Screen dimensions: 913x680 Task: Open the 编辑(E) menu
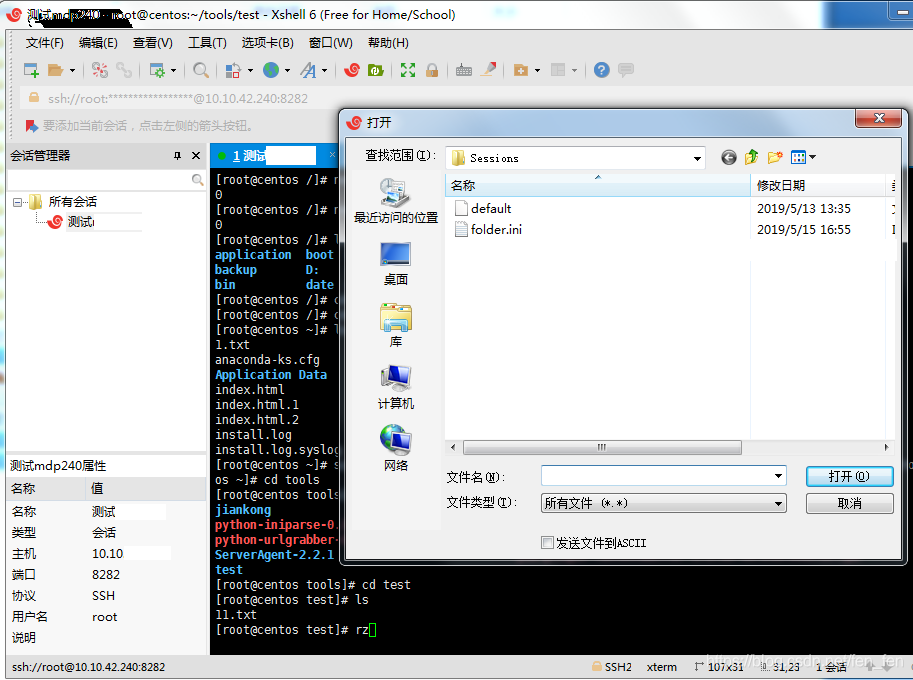pos(98,43)
